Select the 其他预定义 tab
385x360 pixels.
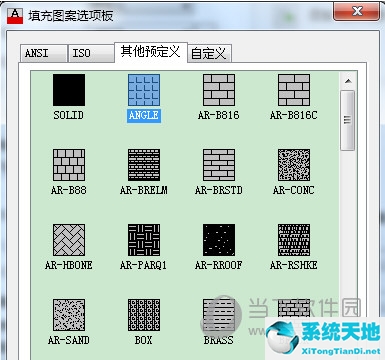tap(151, 52)
